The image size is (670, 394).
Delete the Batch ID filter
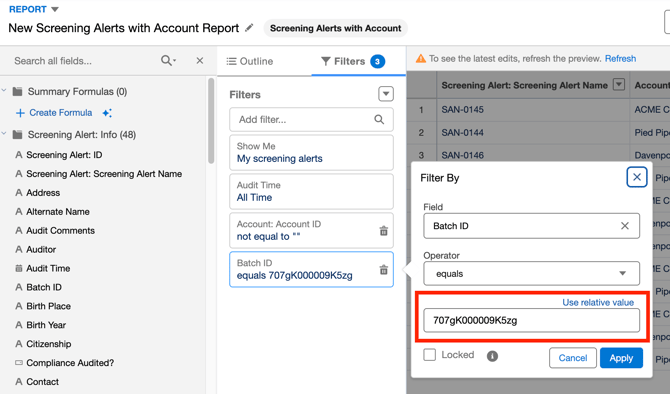tap(384, 270)
